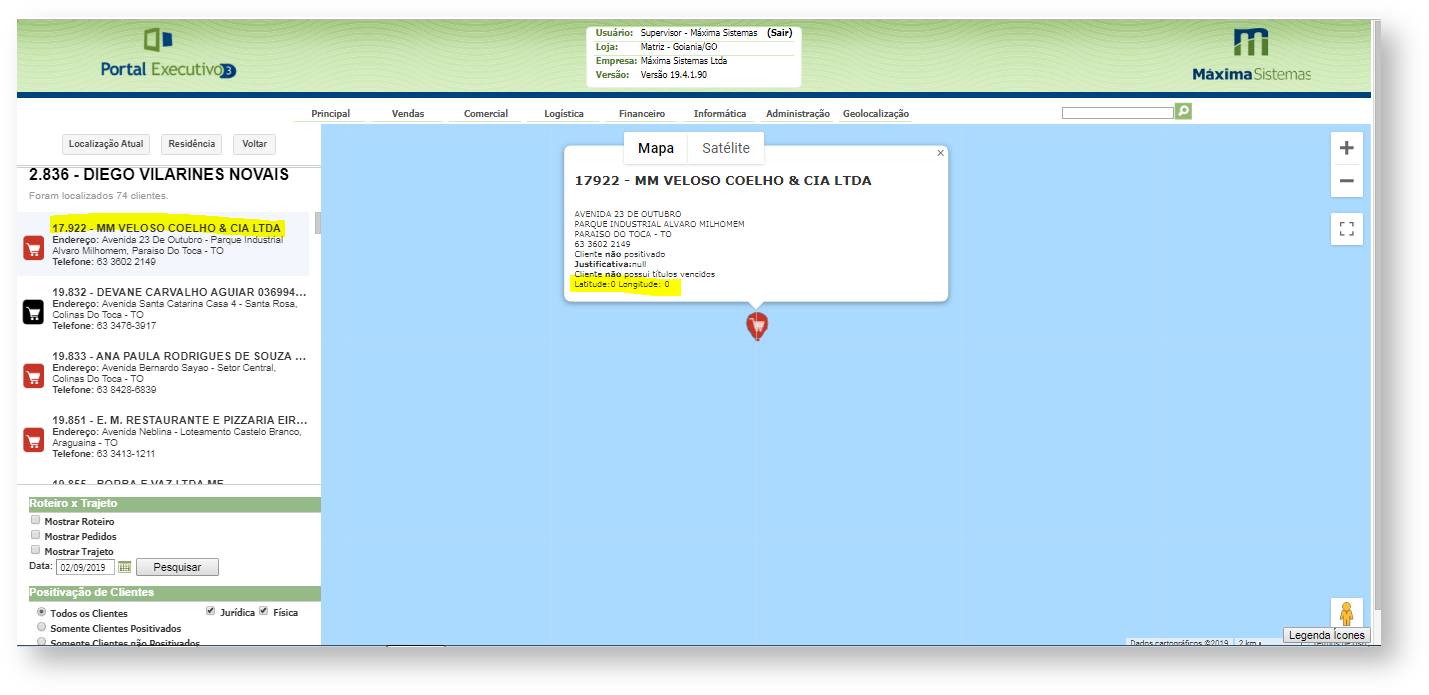This screenshot has height=695, width=1429.
Task: Close the MM Veloso info popup
Action: tap(940, 153)
